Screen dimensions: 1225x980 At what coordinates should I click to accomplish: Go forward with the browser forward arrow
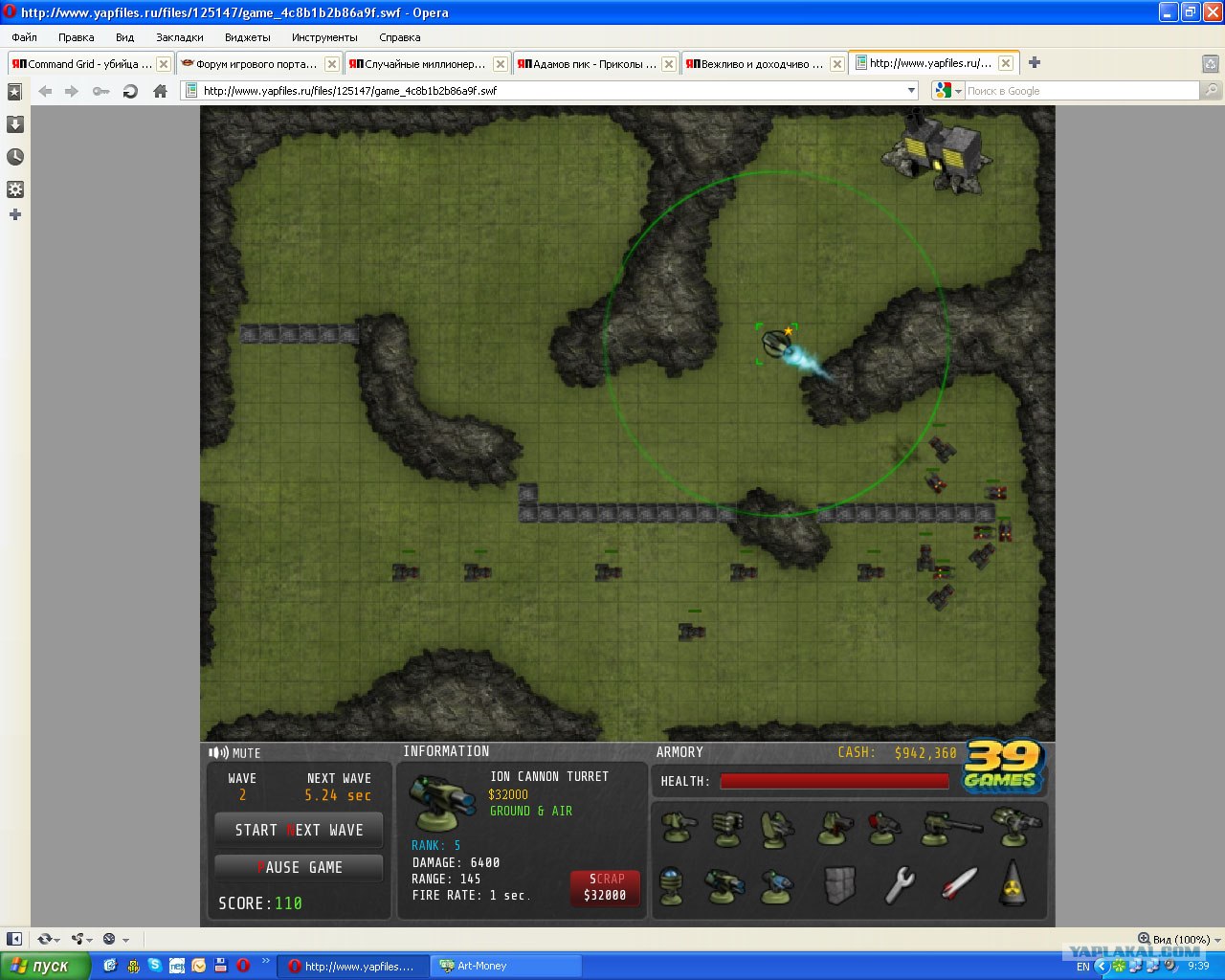72,91
